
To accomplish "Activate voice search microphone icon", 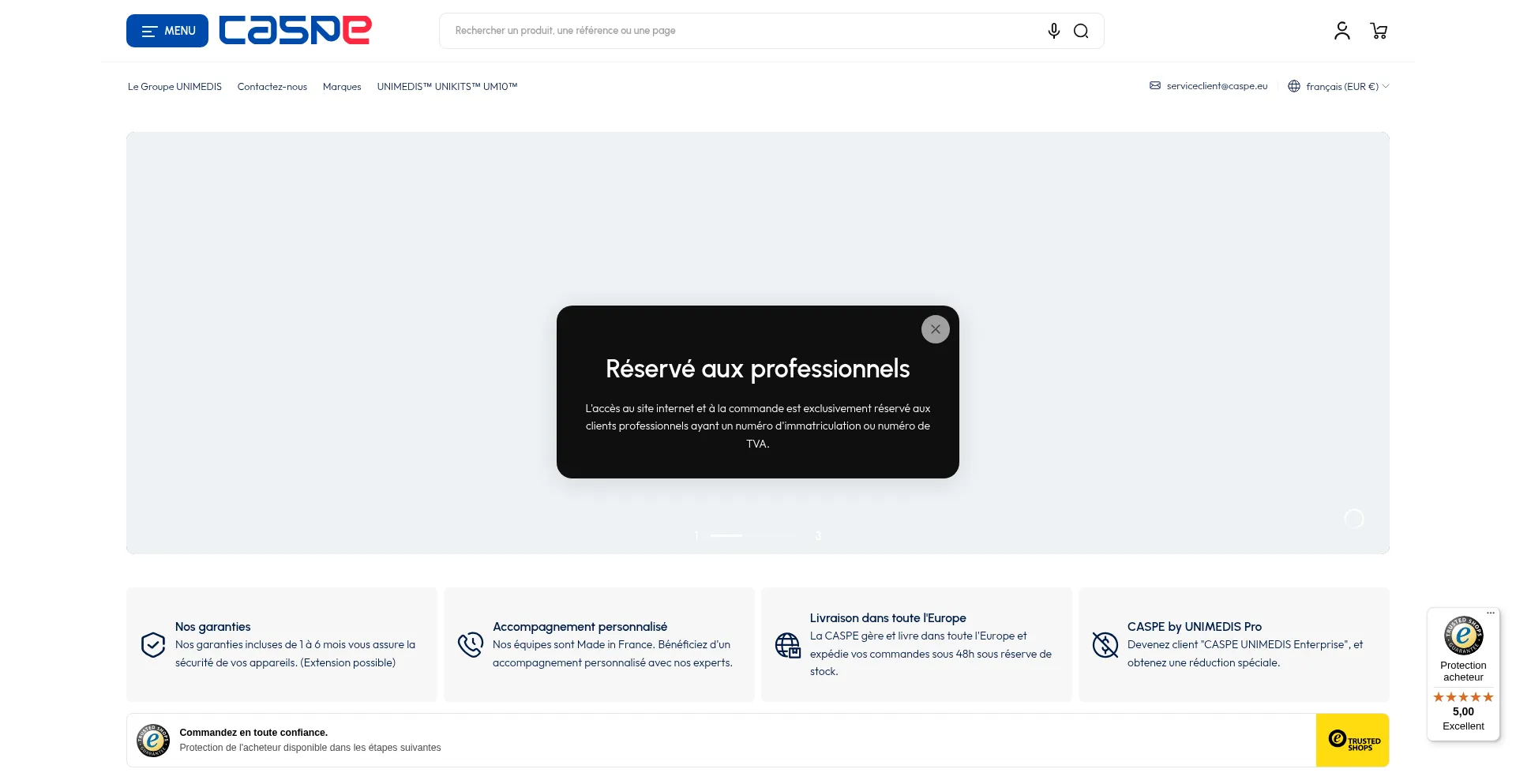I will (x=1054, y=31).
